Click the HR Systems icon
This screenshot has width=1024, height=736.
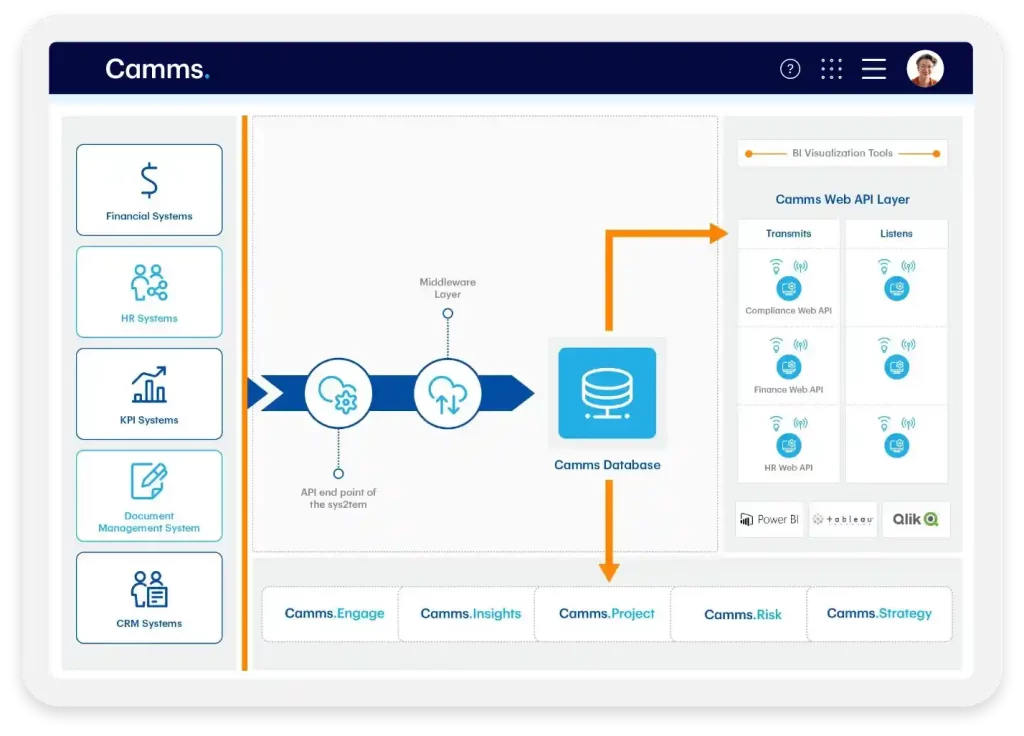pyautogui.click(x=148, y=284)
